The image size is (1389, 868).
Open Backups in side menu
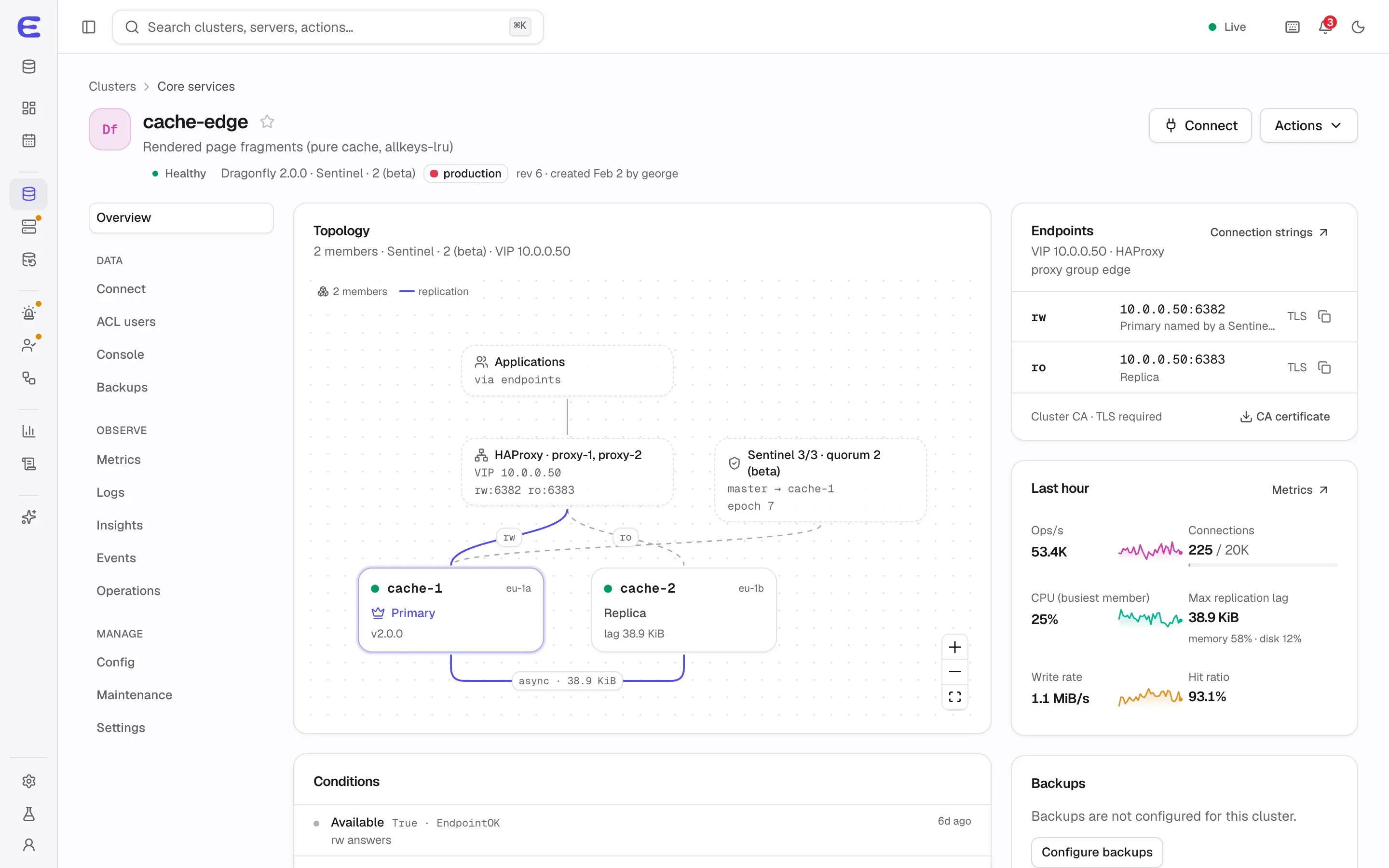tap(122, 387)
